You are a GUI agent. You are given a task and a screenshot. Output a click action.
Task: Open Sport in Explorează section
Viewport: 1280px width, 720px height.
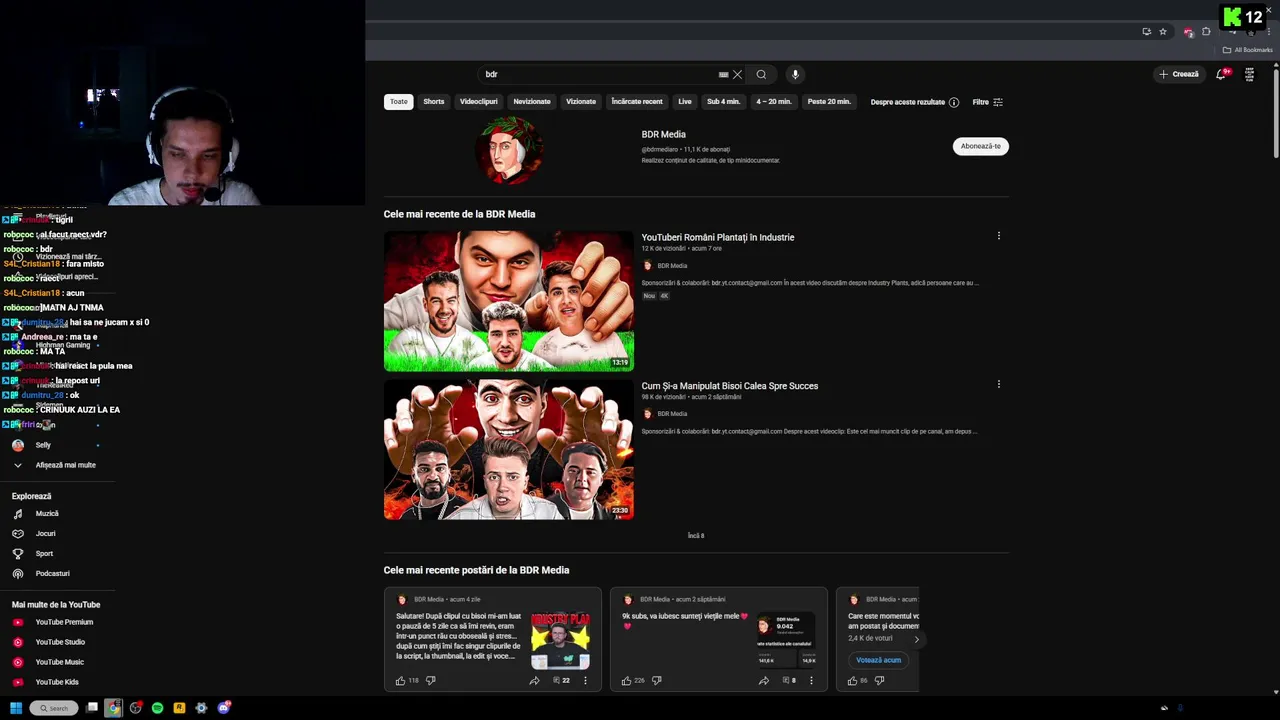coord(45,554)
